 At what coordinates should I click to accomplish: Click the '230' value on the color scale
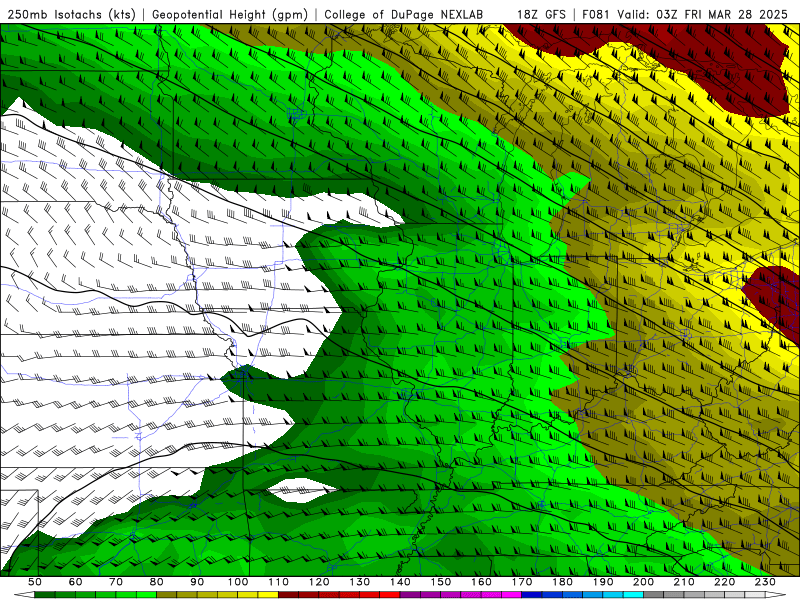(x=765, y=582)
